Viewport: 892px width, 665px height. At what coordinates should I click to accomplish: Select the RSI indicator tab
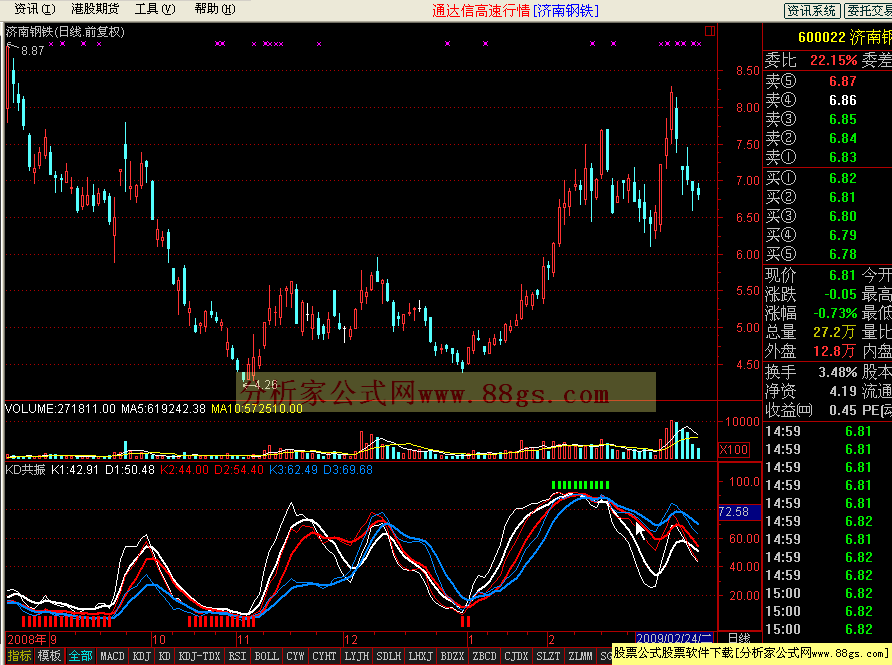coord(237,656)
